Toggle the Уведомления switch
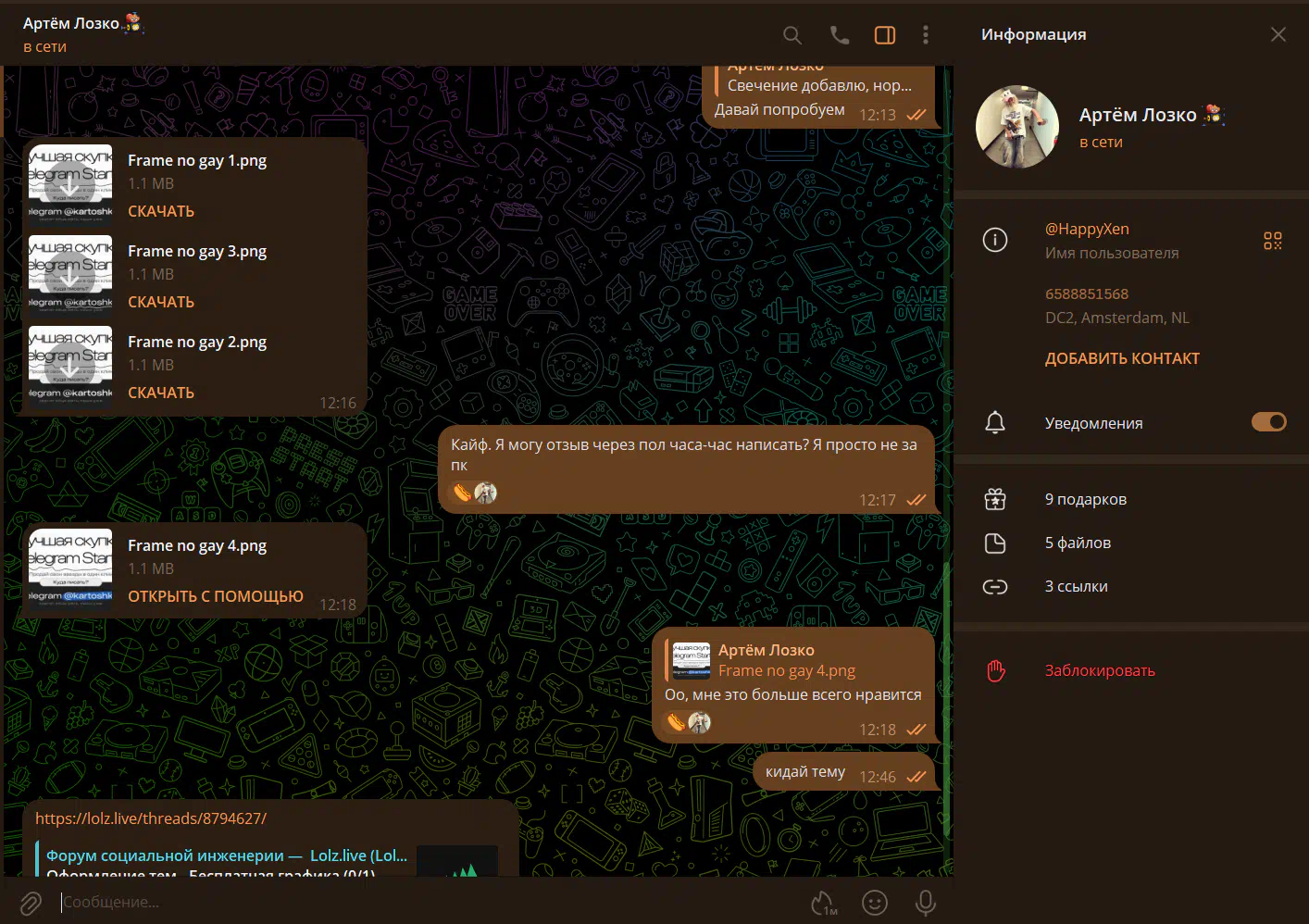Image resolution: width=1309 pixels, height=924 pixels. click(x=1269, y=422)
